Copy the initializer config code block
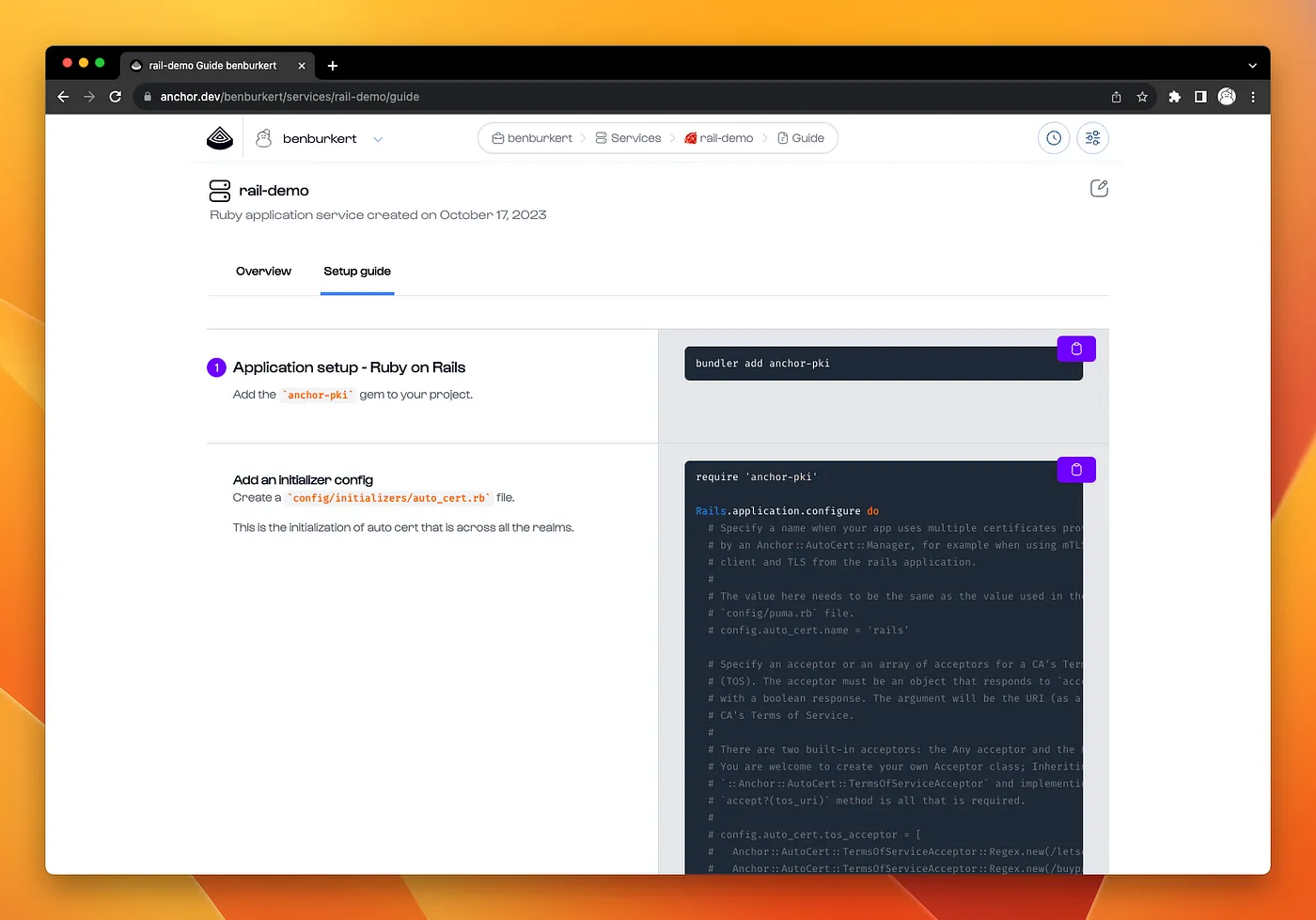This screenshot has height=920, width=1316. click(x=1076, y=470)
